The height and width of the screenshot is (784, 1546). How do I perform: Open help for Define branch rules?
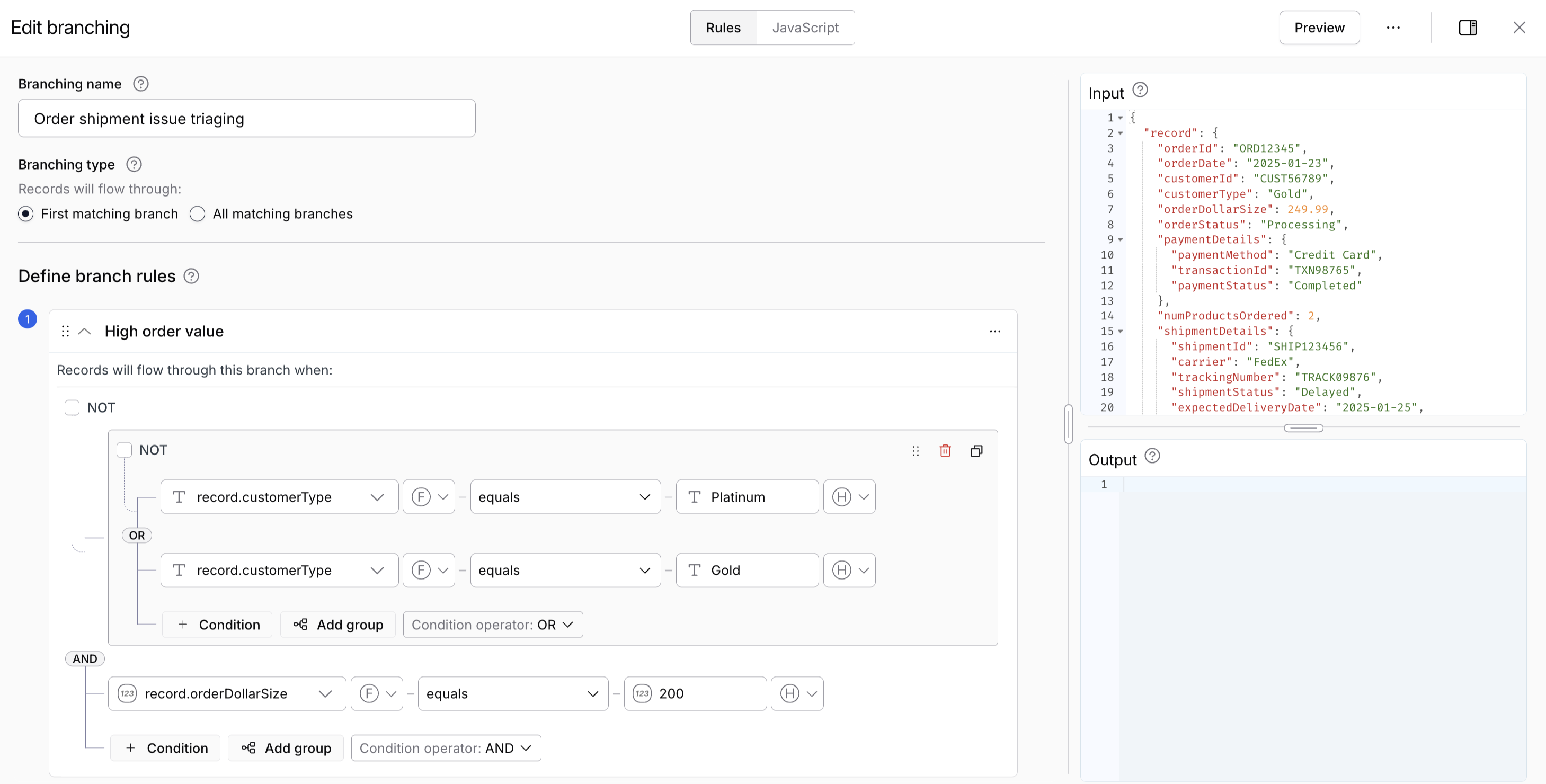[191, 277]
